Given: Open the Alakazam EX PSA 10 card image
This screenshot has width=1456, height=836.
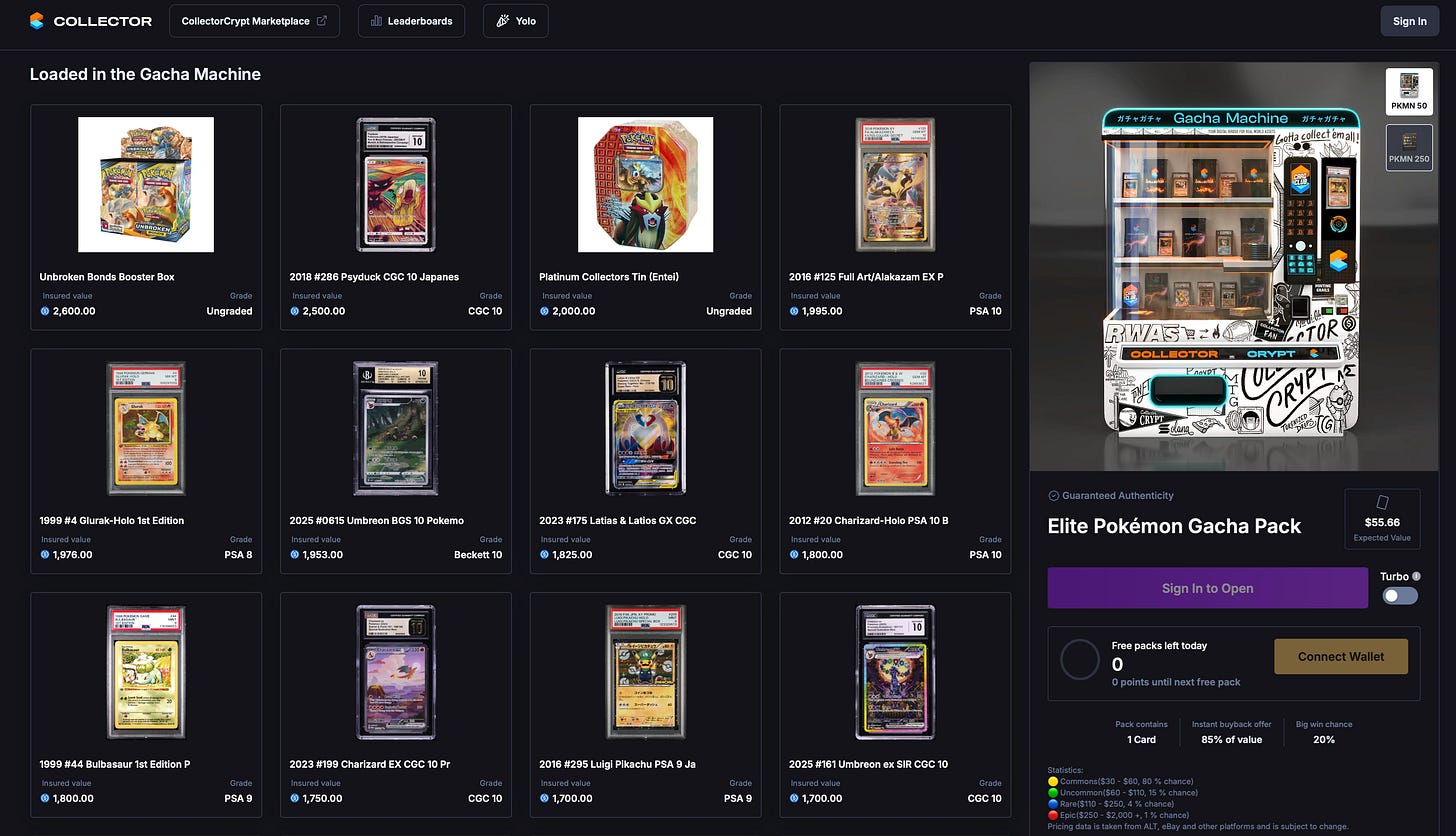Looking at the screenshot, I should click(x=895, y=184).
